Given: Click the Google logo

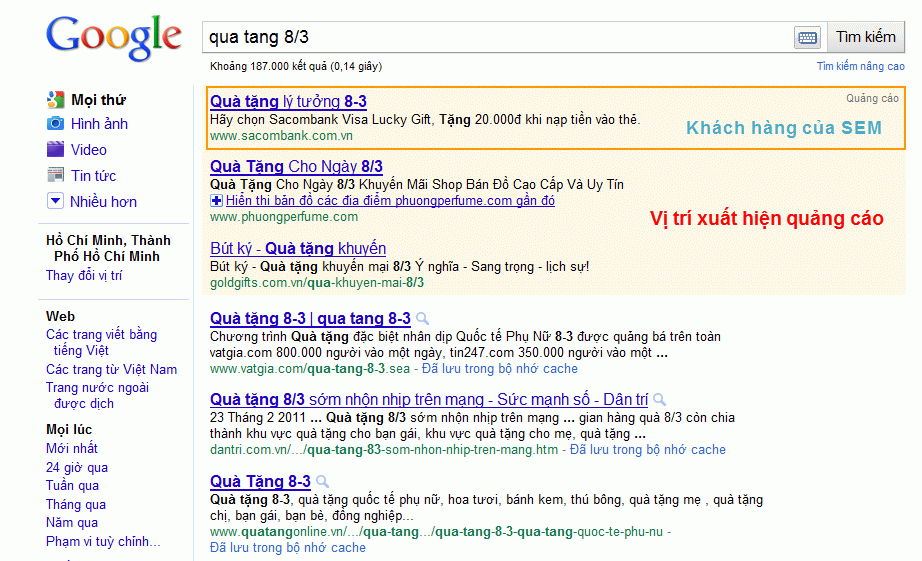Looking at the screenshot, I should pyautogui.click(x=113, y=37).
